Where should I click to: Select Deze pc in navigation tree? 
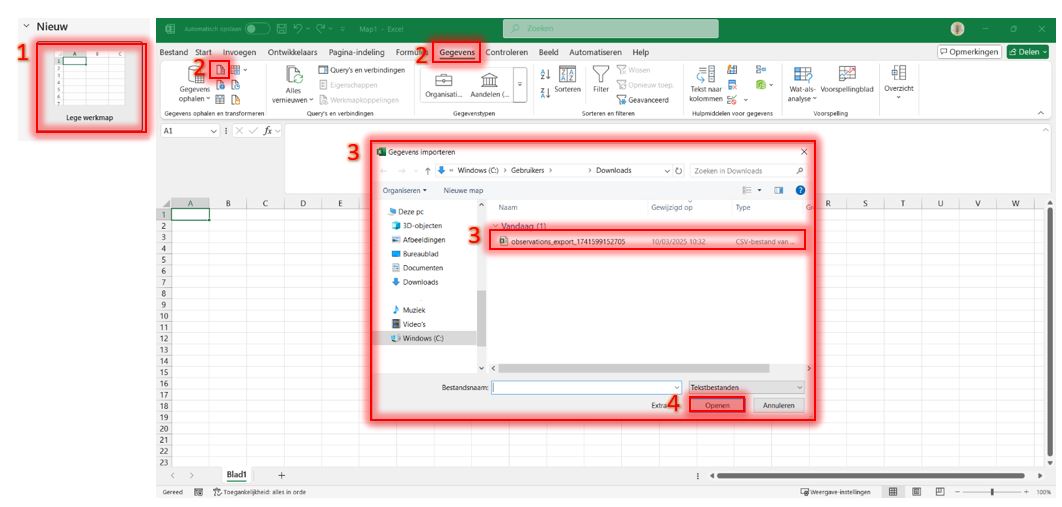(x=410, y=211)
